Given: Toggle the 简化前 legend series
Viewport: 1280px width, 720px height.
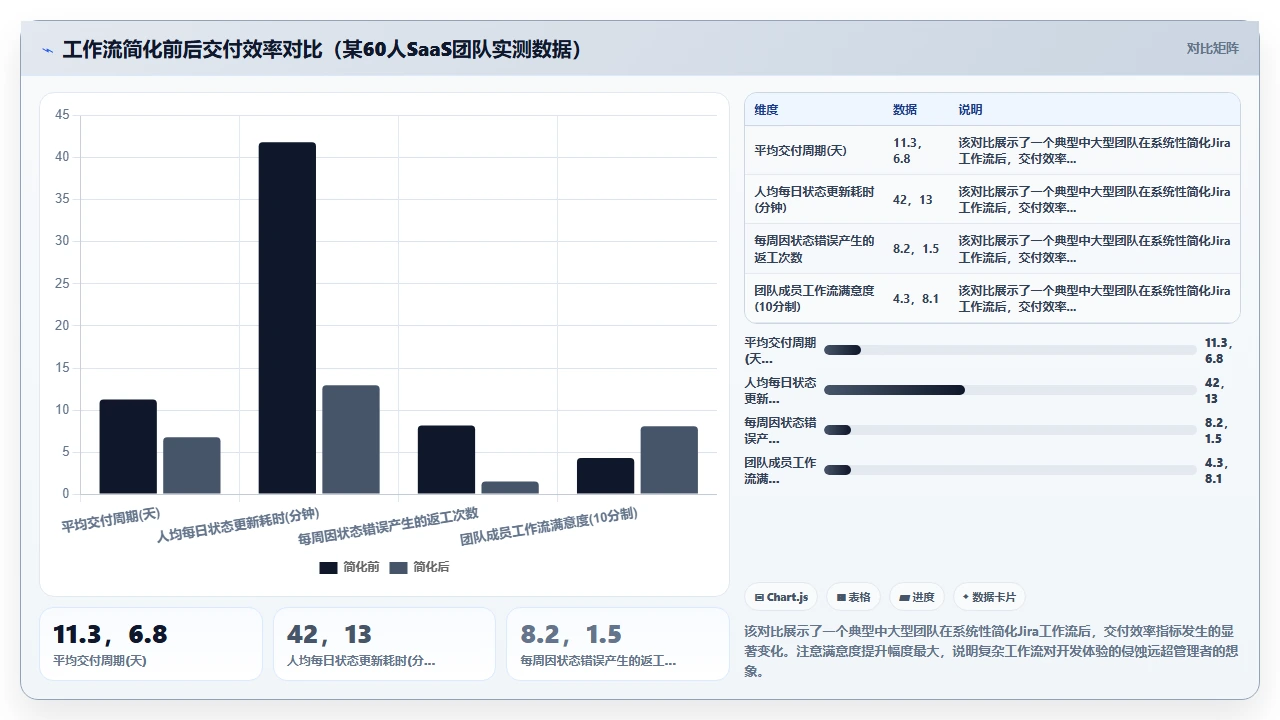Looking at the screenshot, I should 349,567.
